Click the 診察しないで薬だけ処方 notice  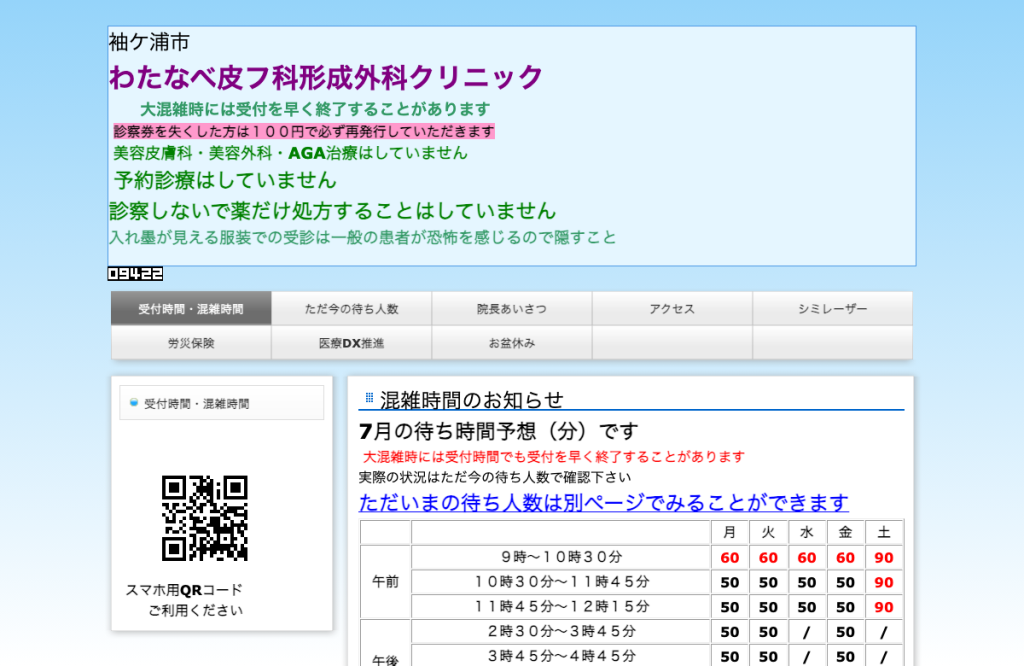point(332,210)
